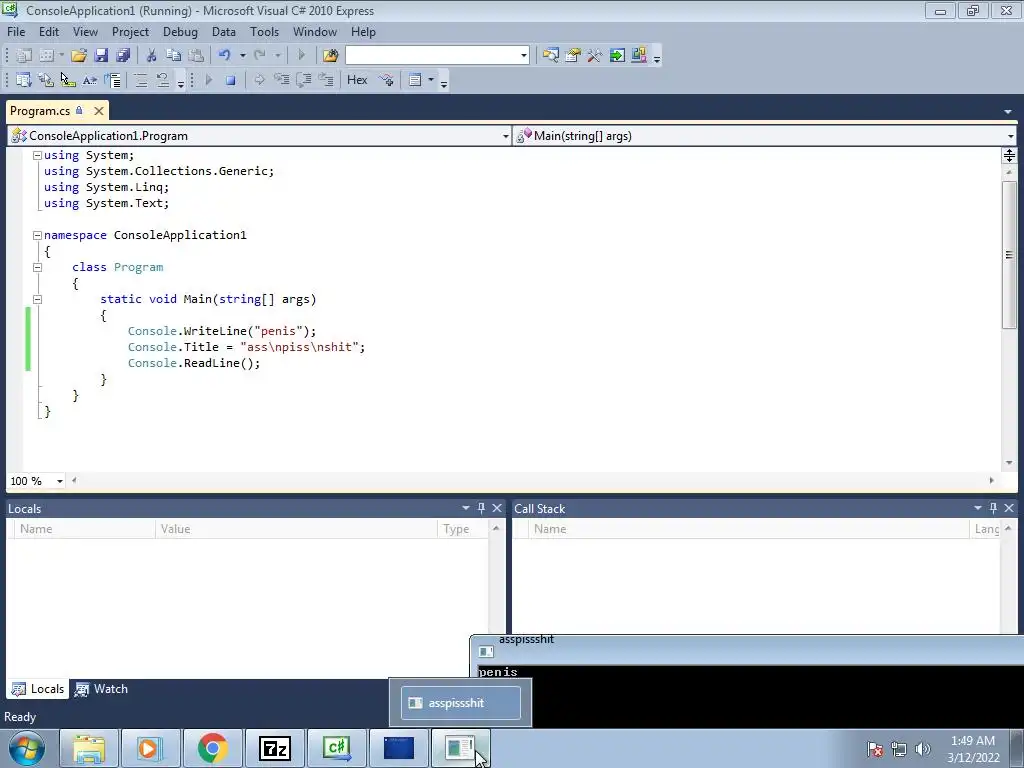Viewport: 1024px width, 768px height.
Task: Select the Locals tab
Action: coord(39,689)
